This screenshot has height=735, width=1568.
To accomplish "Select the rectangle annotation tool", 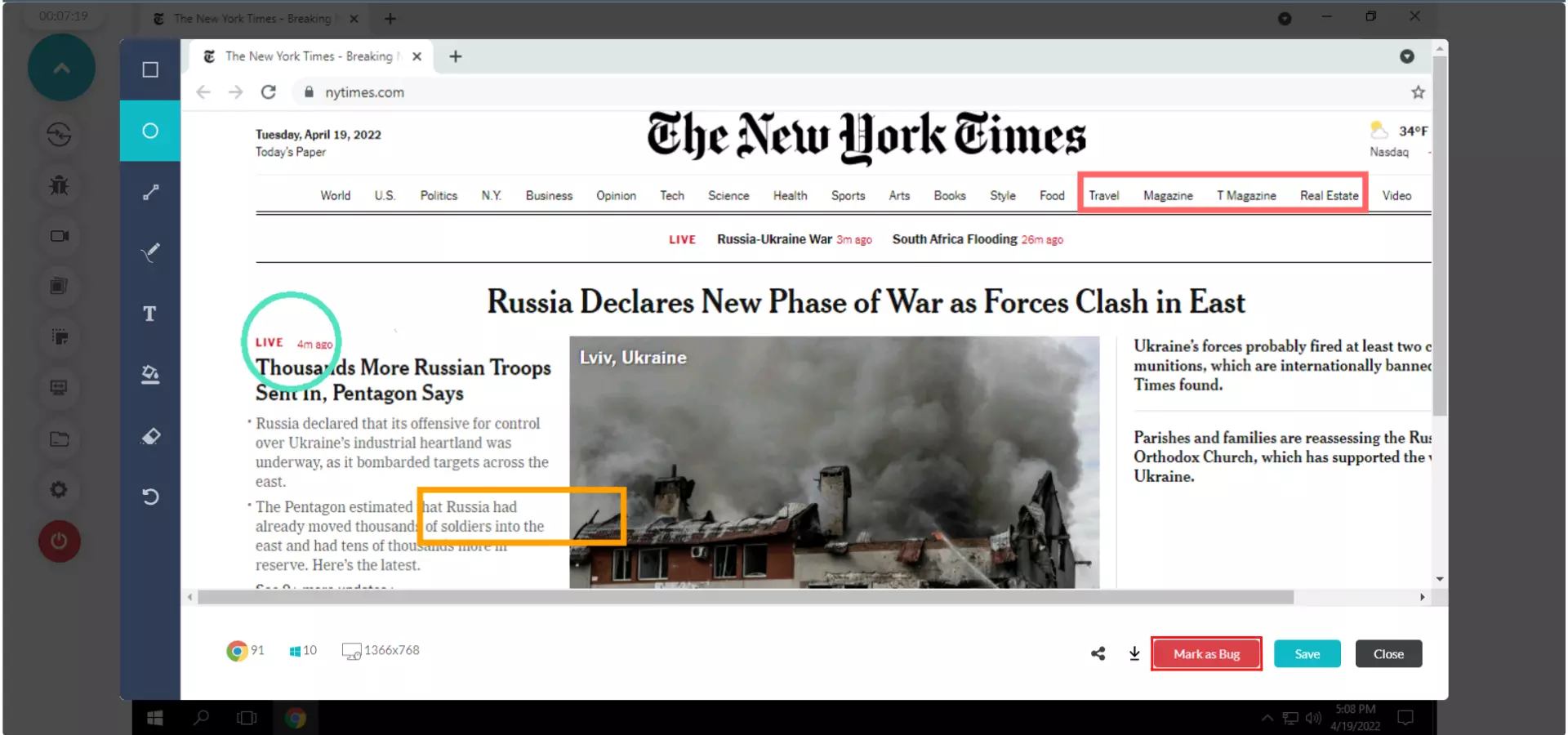I will pos(150,70).
